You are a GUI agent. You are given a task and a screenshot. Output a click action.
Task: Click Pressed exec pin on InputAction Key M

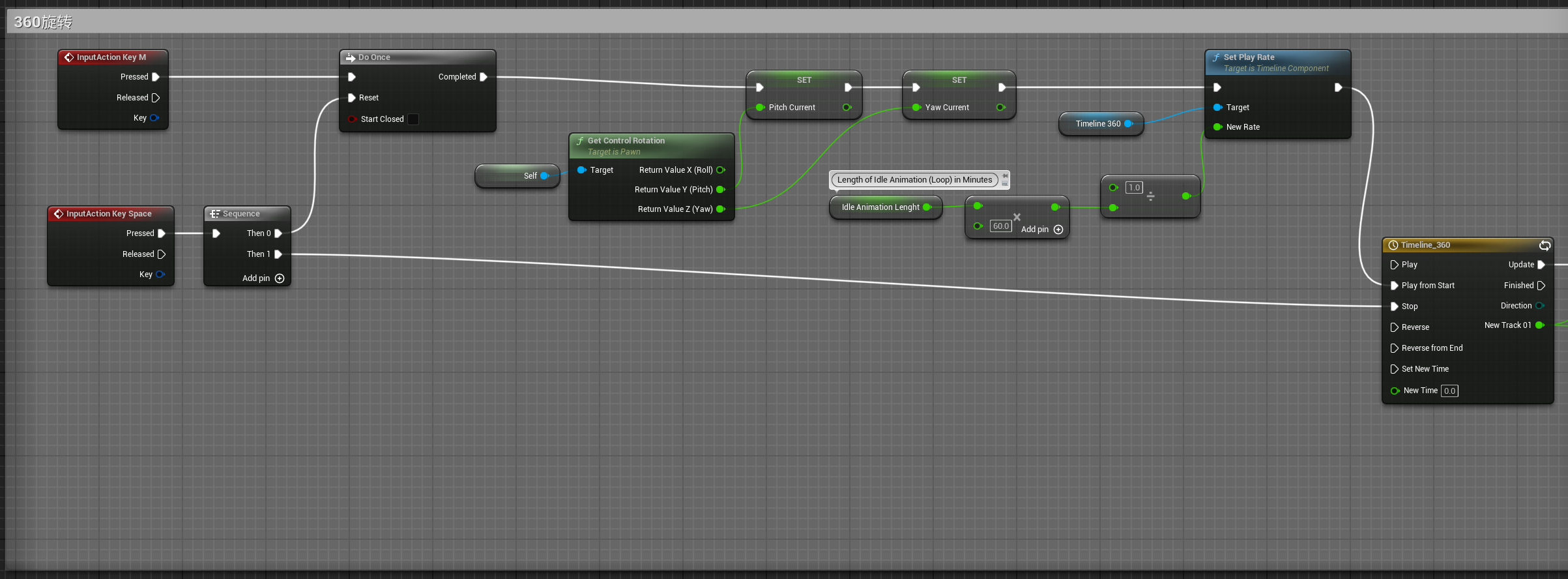click(x=156, y=77)
